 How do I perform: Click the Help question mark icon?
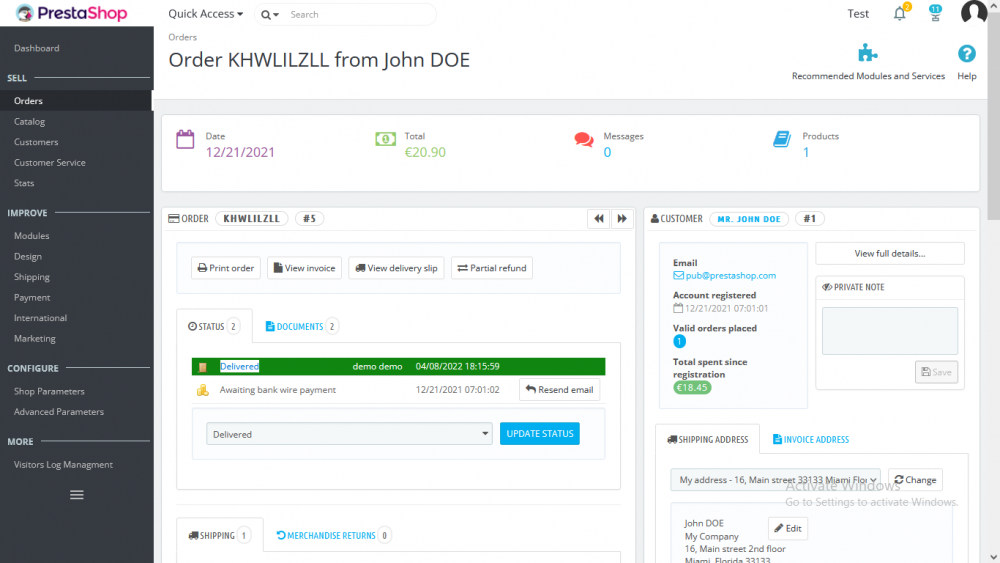[x=966, y=54]
